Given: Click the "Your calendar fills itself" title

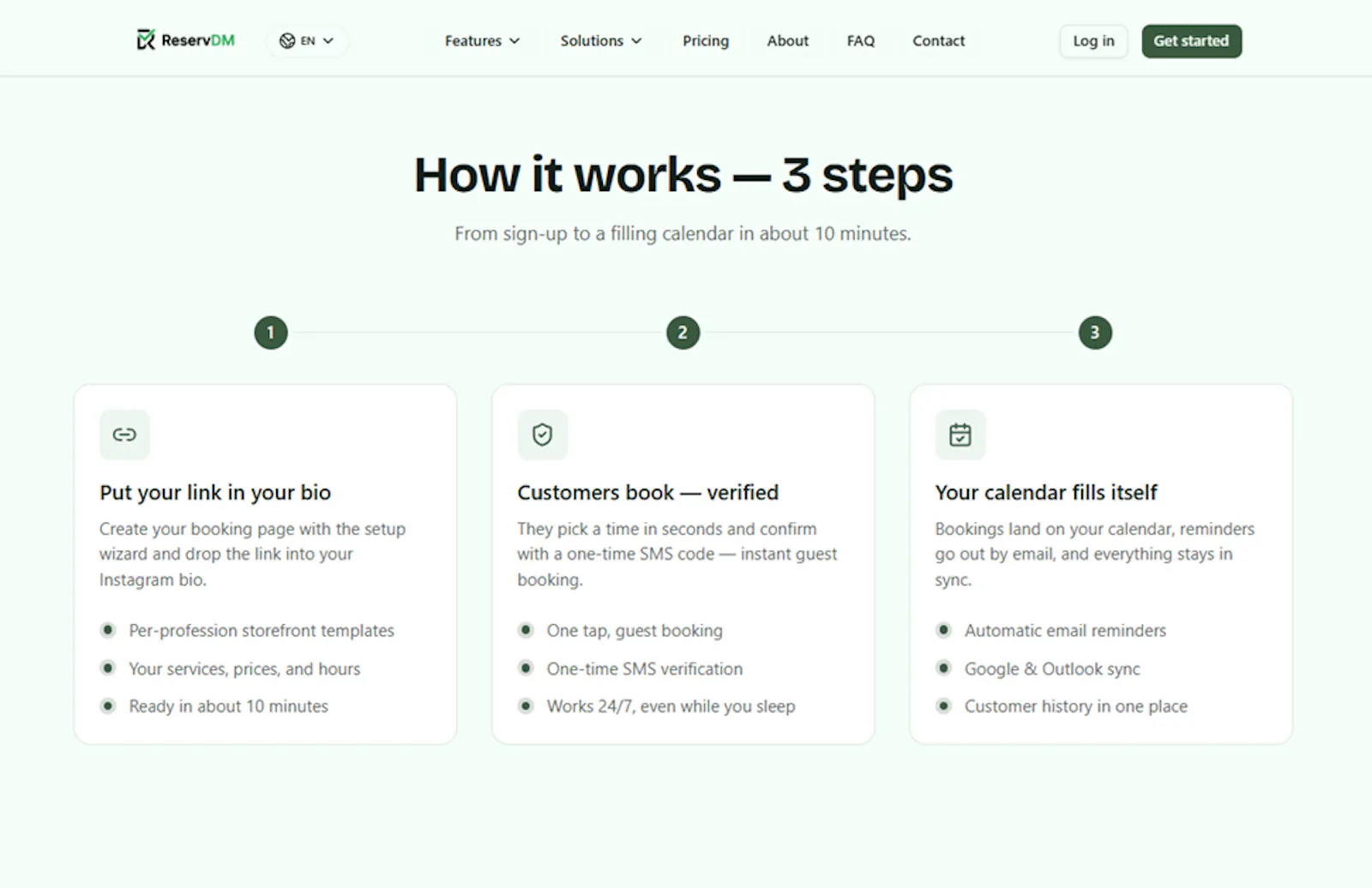Looking at the screenshot, I should click(1046, 492).
